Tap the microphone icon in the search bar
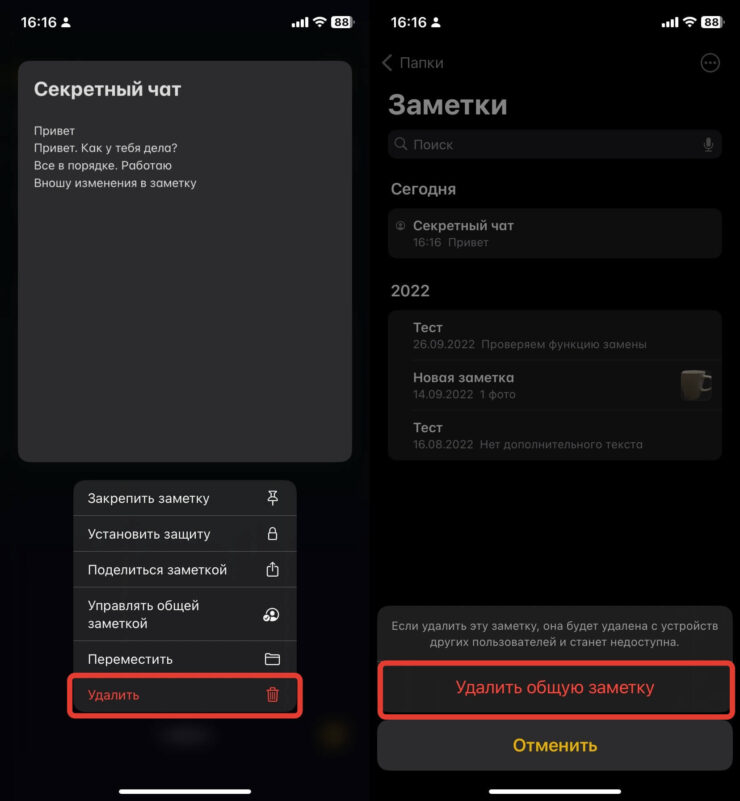740x801 pixels. [x=707, y=144]
